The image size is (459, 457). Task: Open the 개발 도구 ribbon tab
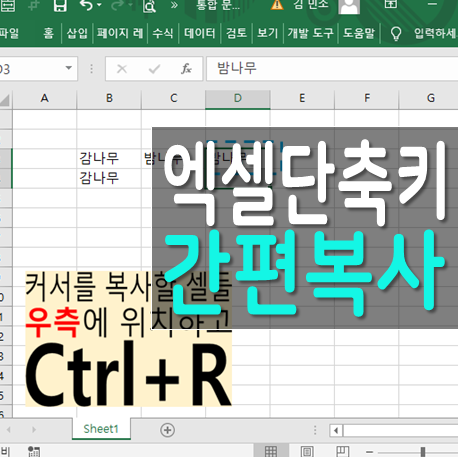(x=310, y=33)
